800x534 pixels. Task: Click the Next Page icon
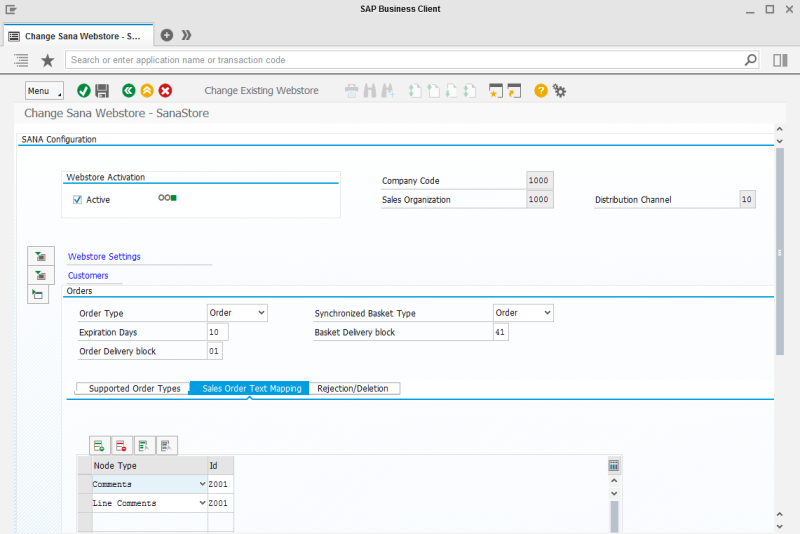coord(452,91)
